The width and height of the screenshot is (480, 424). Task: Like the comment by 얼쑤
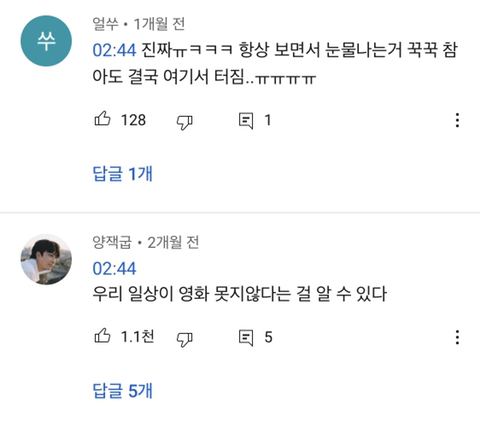pos(102,119)
